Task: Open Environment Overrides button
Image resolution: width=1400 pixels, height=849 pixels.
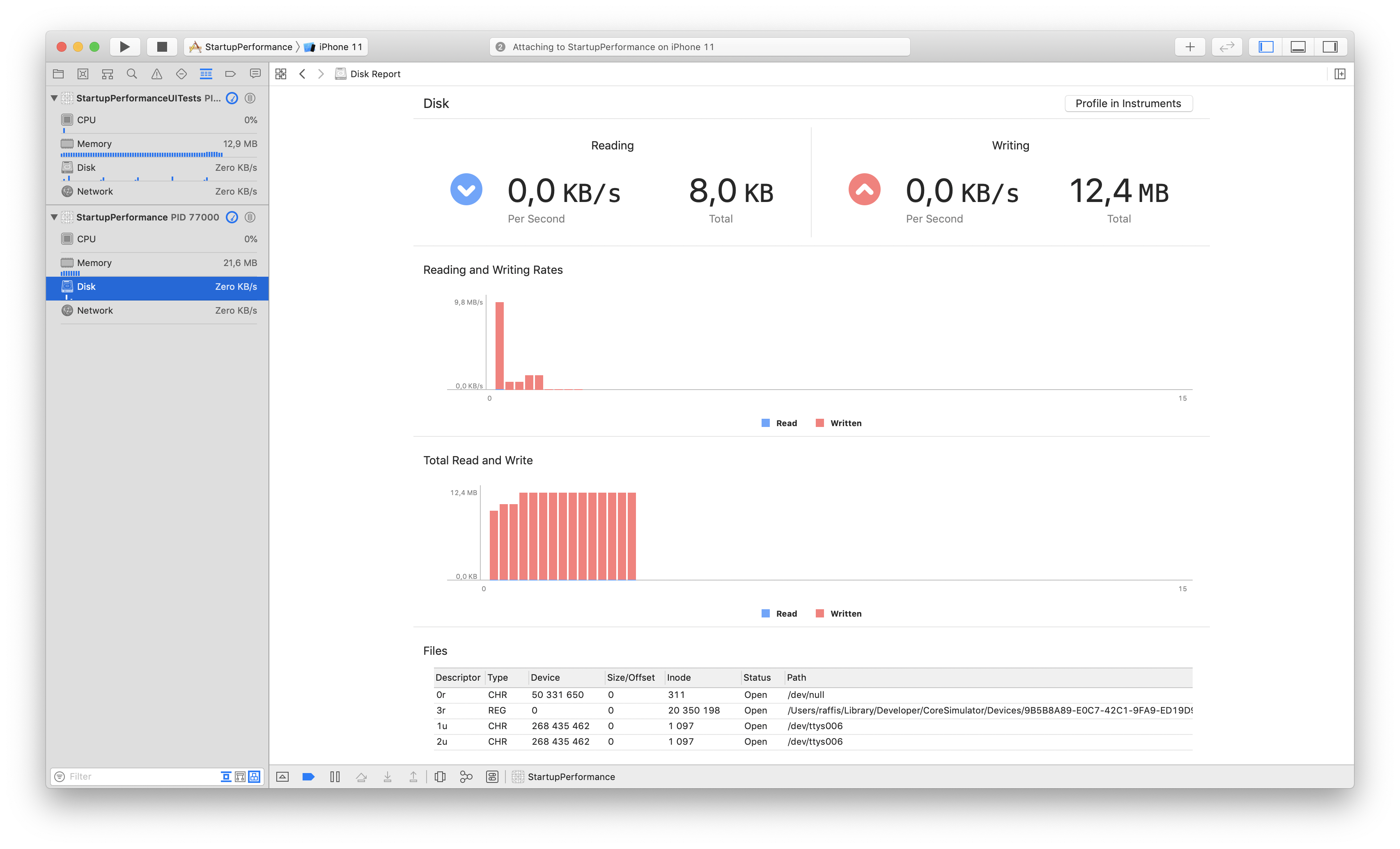Action: [492, 777]
